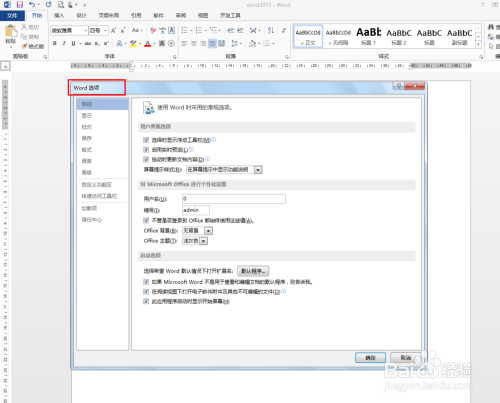
Task: Center text in paragraph group
Action: (194, 43)
